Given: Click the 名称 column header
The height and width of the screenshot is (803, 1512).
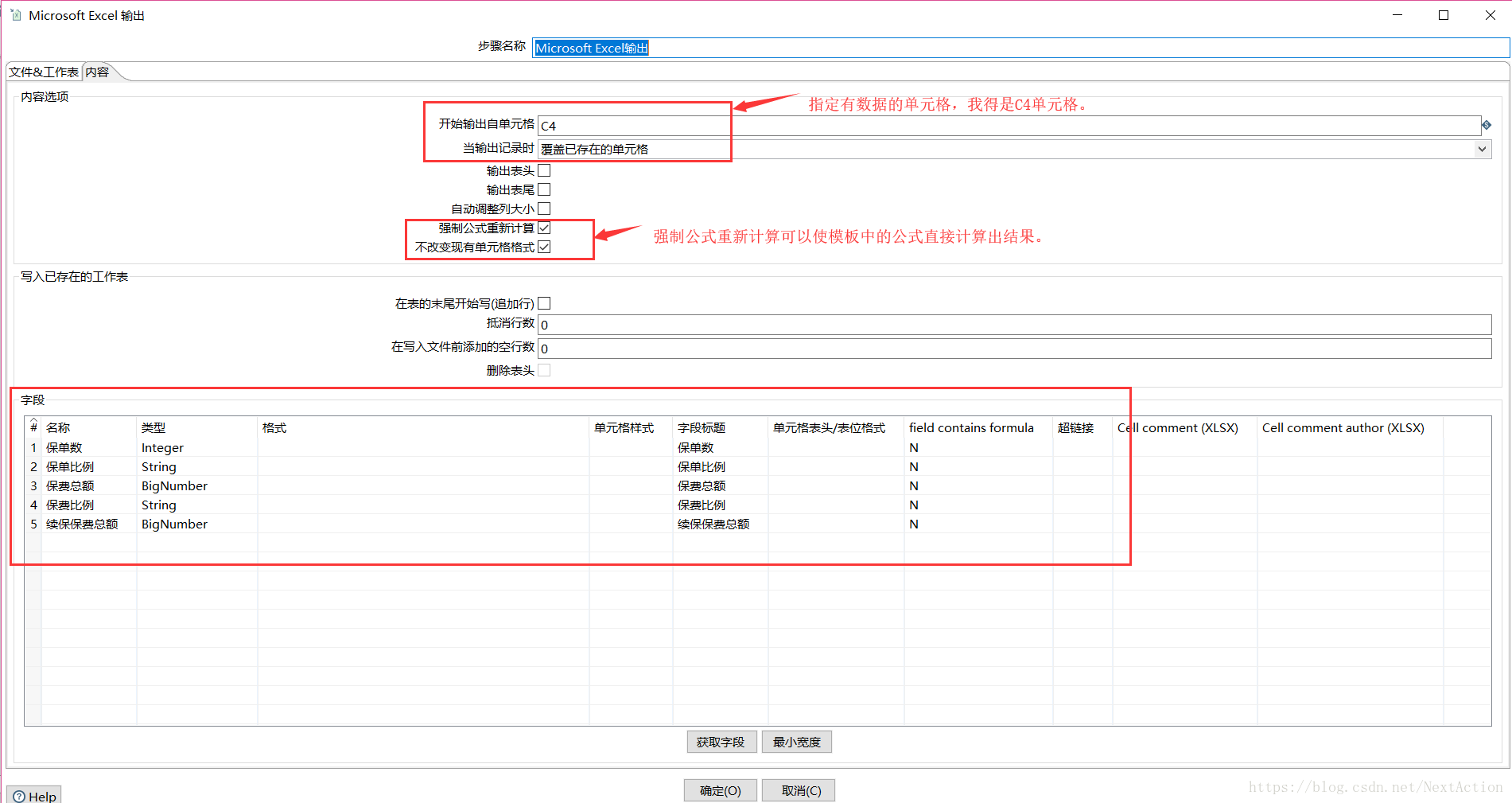Looking at the screenshot, I should click(89, 427).
